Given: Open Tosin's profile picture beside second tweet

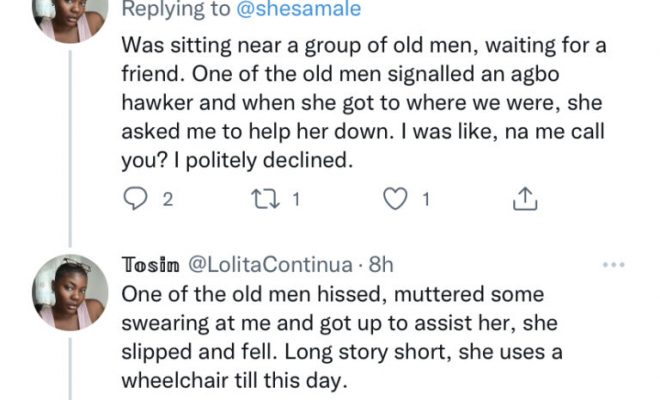Looking at the screenshot, I should [x=70, y=291].
